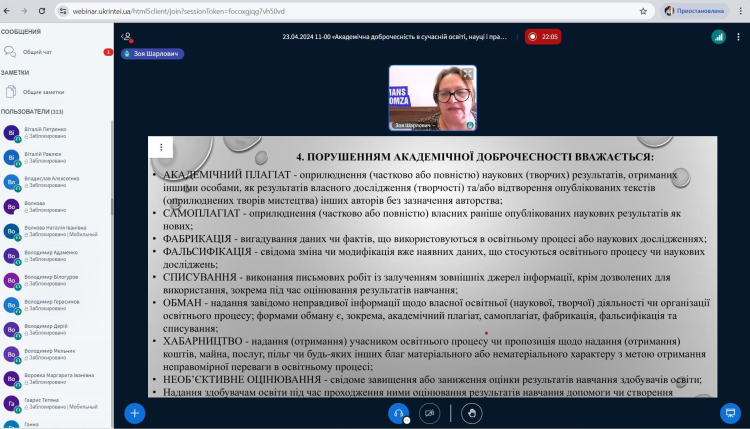Expand the presentation three-dot options menu
Viewport: 750px width, 429px height.
160,147
